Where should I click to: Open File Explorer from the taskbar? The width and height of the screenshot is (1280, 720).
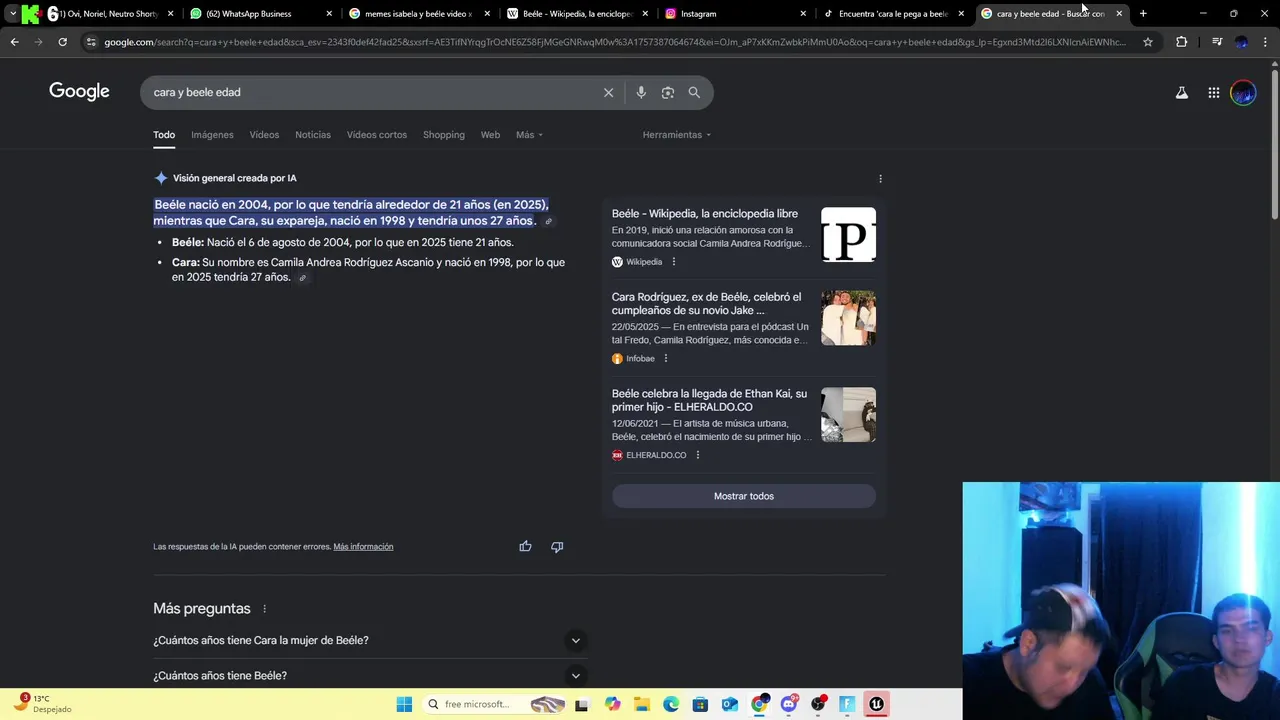[641, 704]
